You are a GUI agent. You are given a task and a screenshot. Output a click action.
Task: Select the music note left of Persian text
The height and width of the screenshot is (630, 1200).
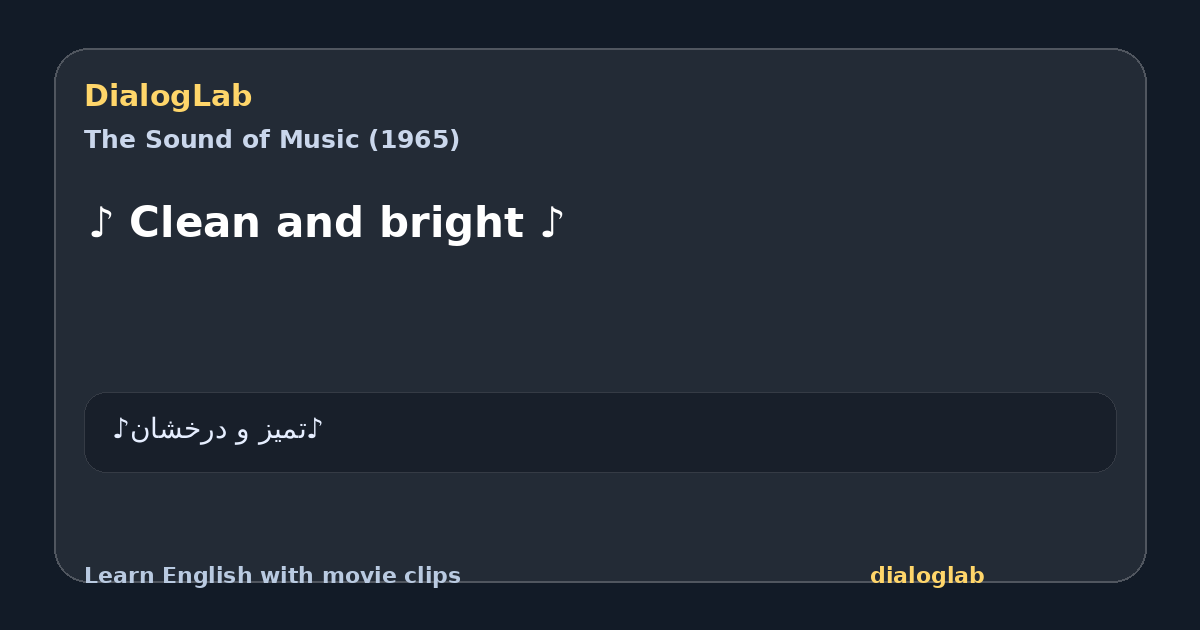click(121, 430)
